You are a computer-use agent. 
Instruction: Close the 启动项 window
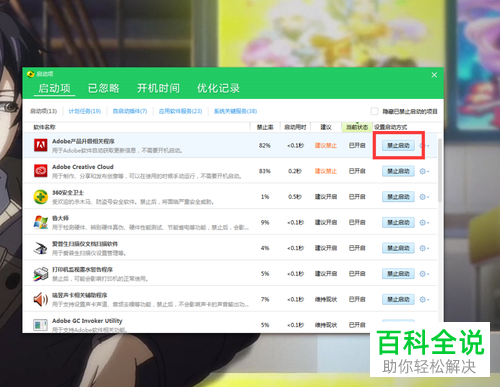click(x=434, y=75)
